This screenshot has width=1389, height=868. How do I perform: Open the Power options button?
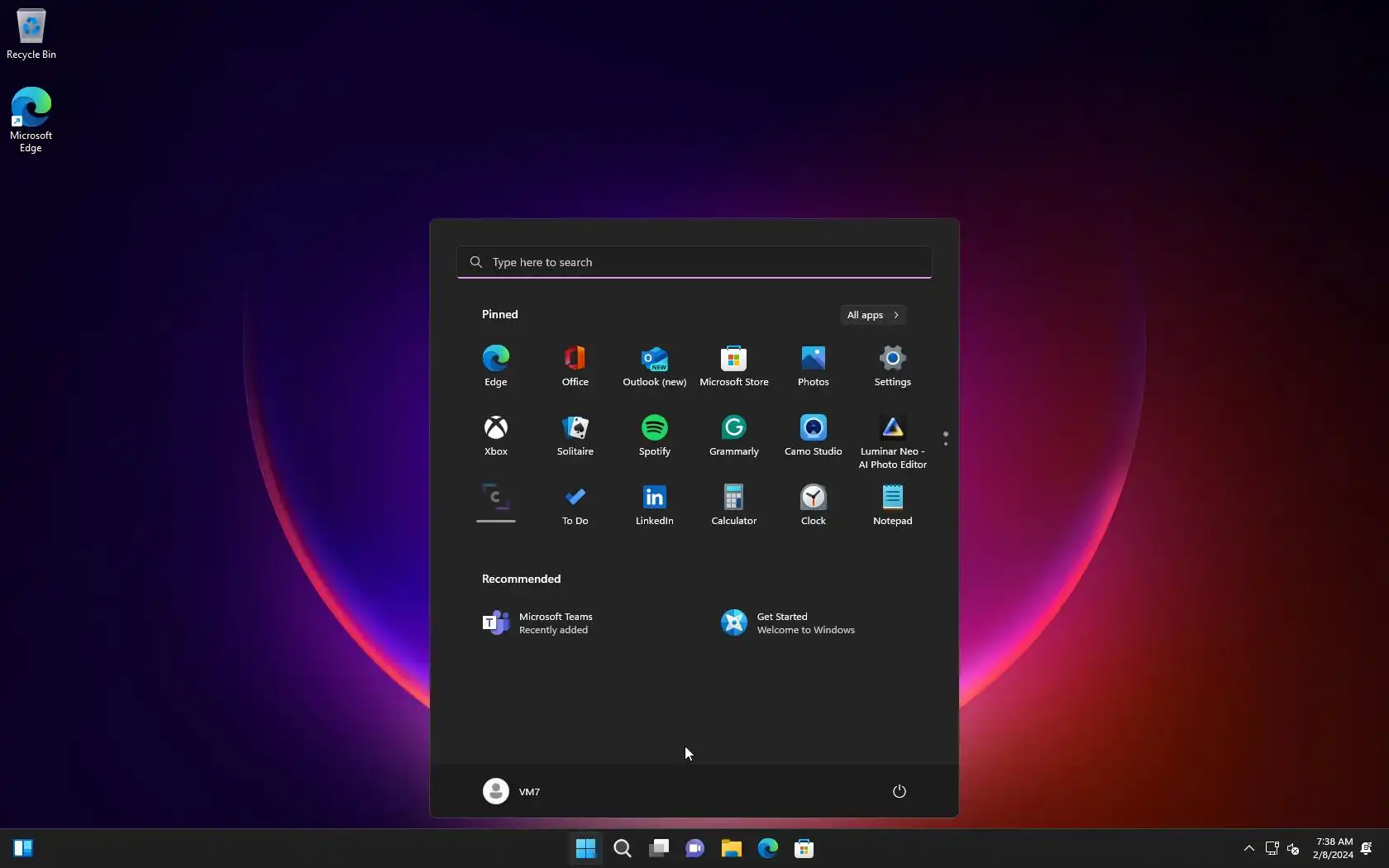tap(900, 791)
